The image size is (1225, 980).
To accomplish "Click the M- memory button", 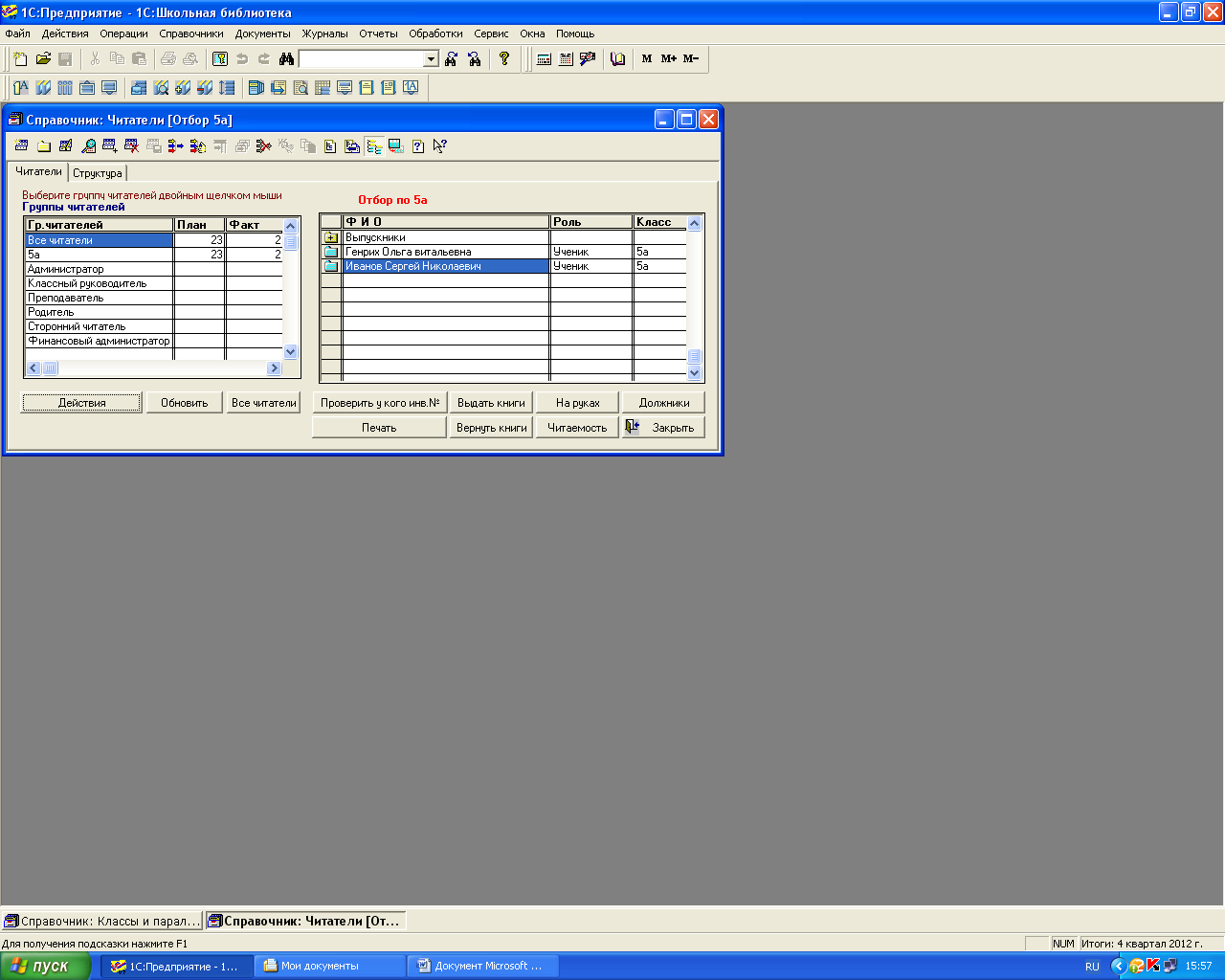I will coord(691,59).
